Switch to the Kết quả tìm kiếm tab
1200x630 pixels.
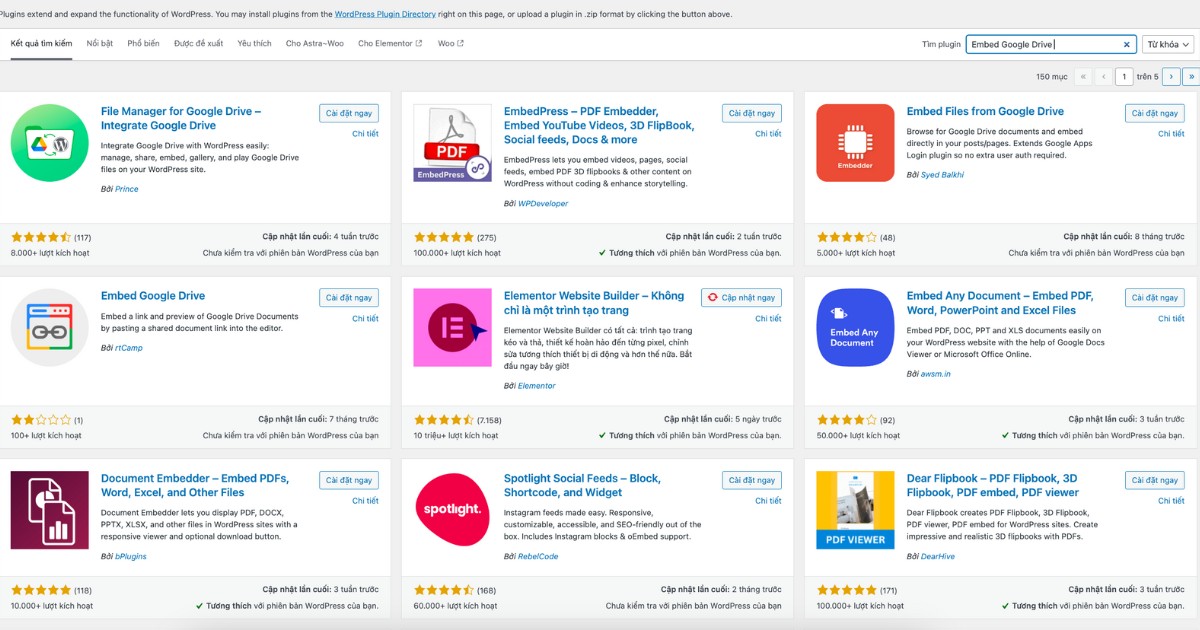pos(42,44)
